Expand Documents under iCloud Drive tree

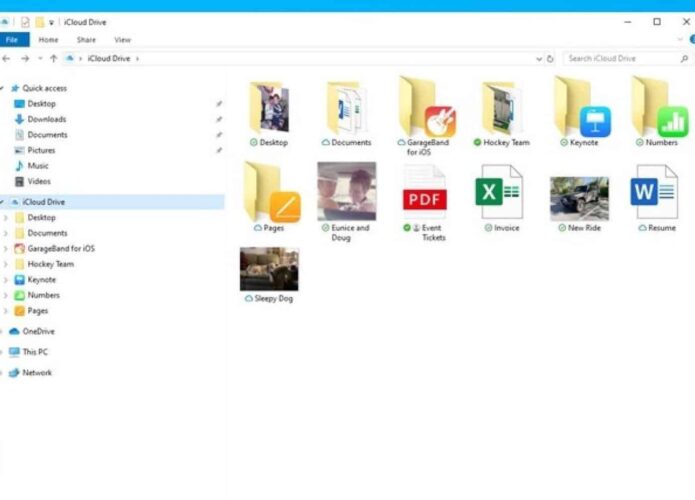click(6, 233)
